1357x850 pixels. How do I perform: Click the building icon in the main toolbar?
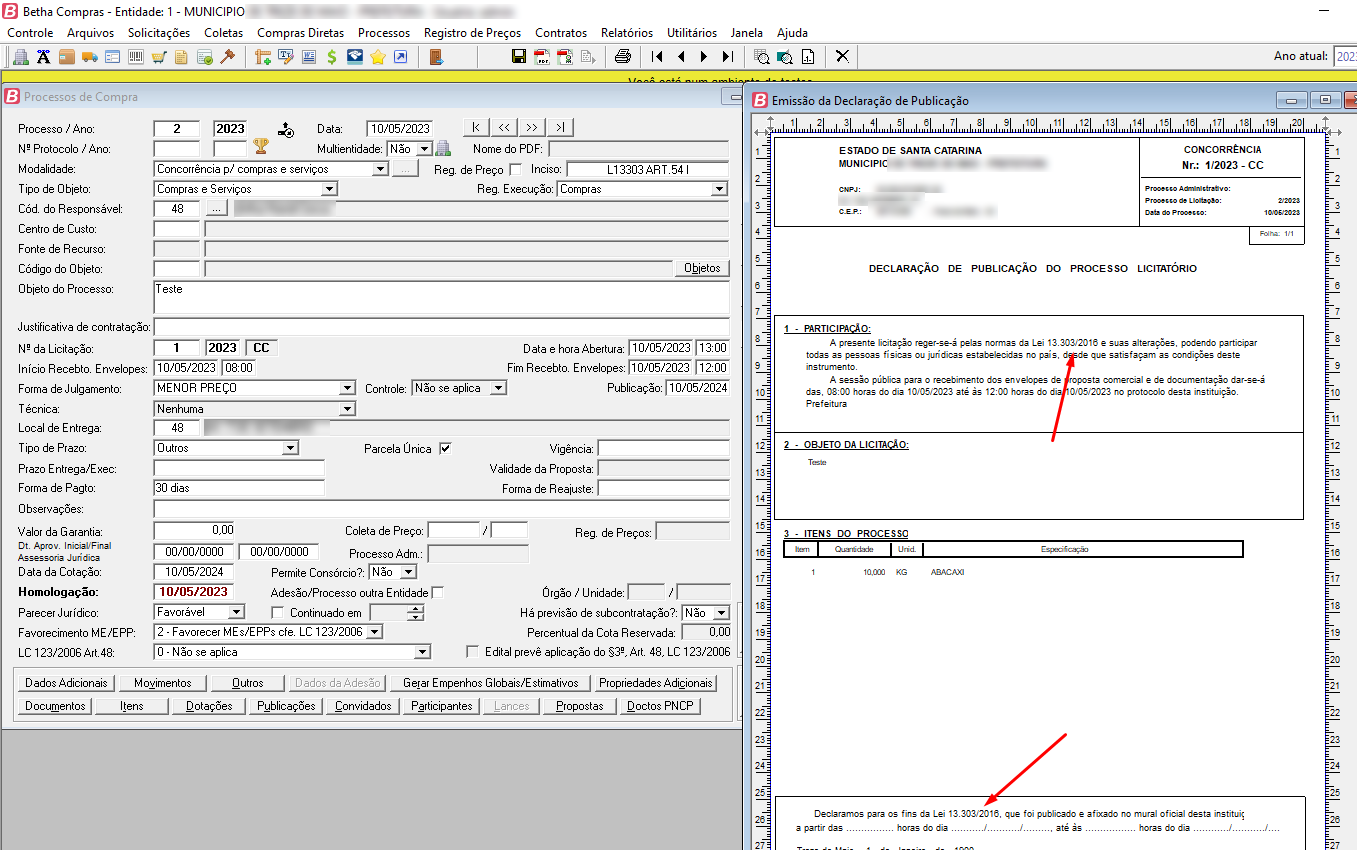(20, 57)
